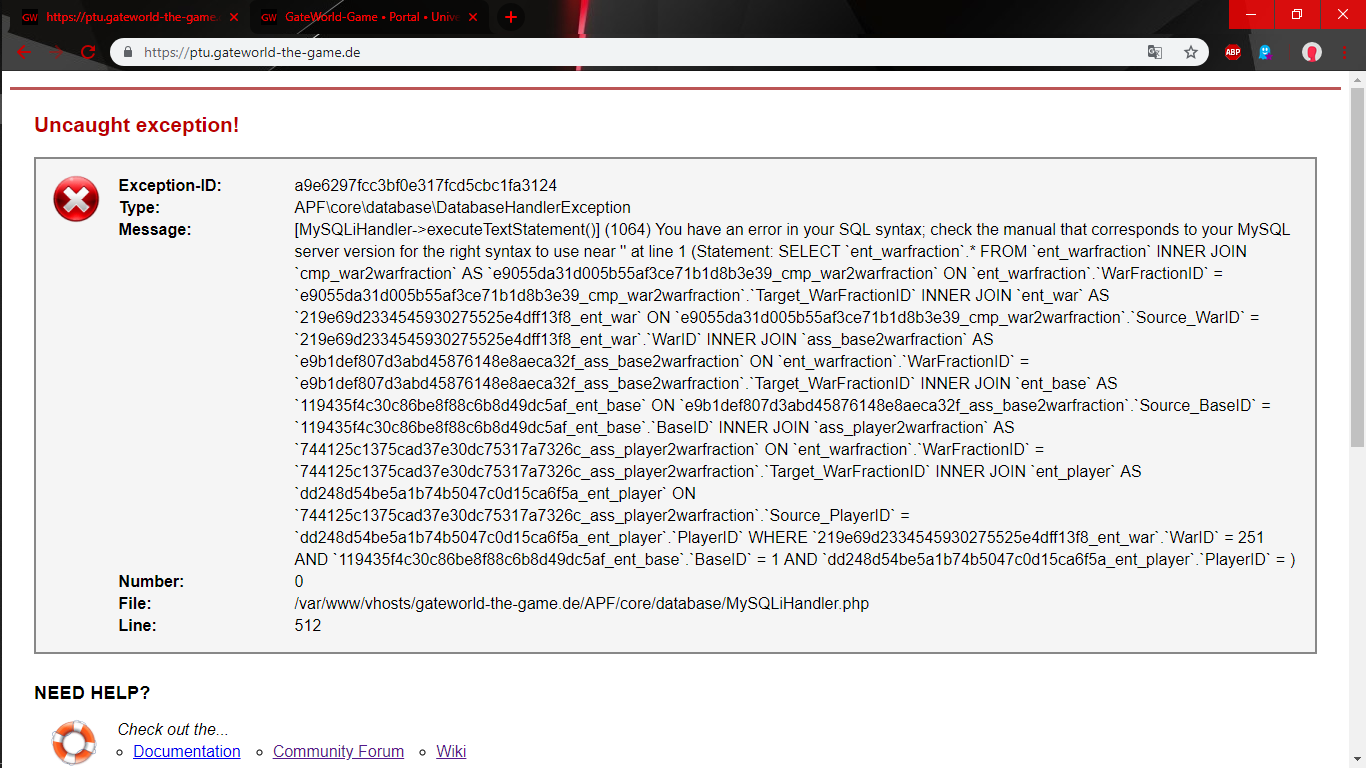The width and height of the screenshot is (1366, 768).
Task: Open the Documentation link
Action: click(x=187, y=751)
